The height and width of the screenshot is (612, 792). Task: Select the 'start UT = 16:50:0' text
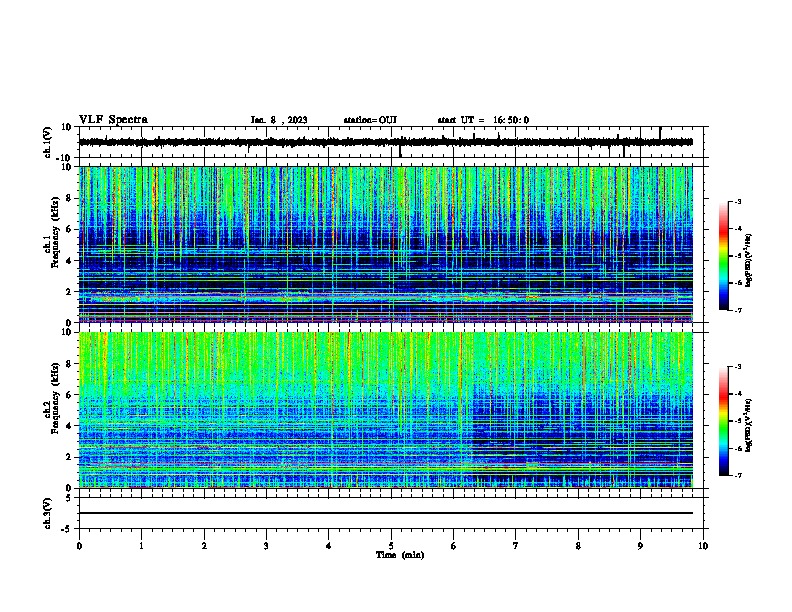(483, 120)
